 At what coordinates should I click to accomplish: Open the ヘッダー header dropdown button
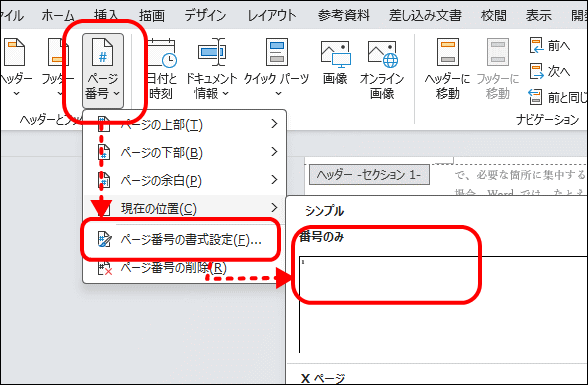[x=15, y=67]
